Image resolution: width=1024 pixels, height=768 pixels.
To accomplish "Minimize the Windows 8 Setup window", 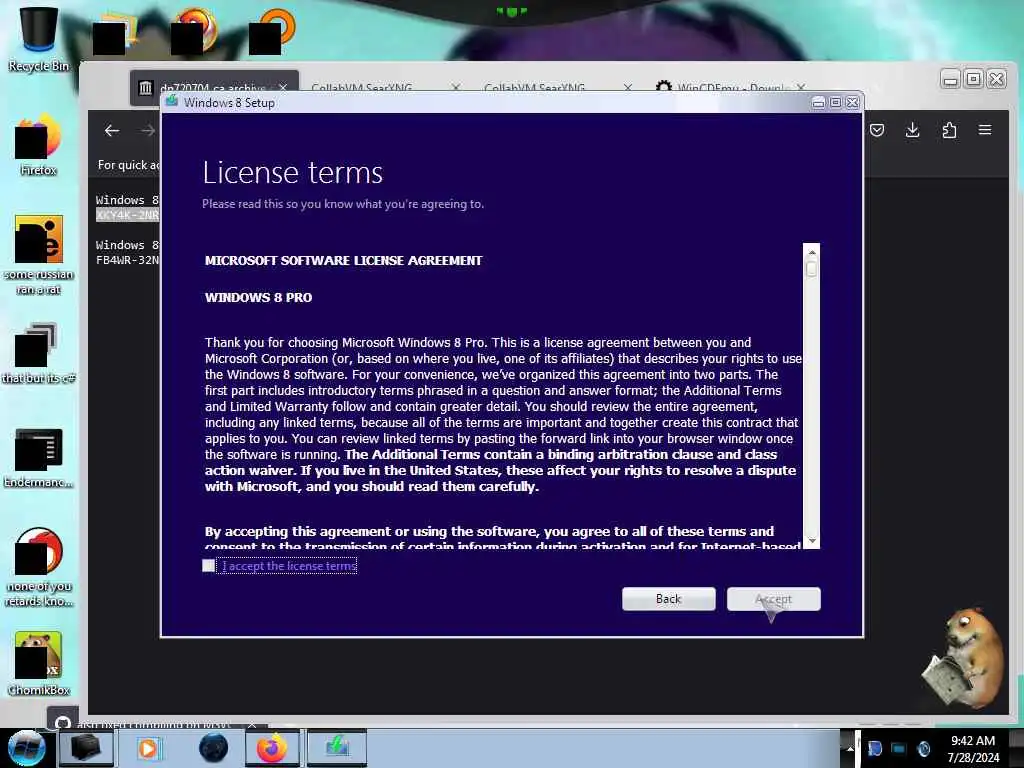I will (818, 103).
